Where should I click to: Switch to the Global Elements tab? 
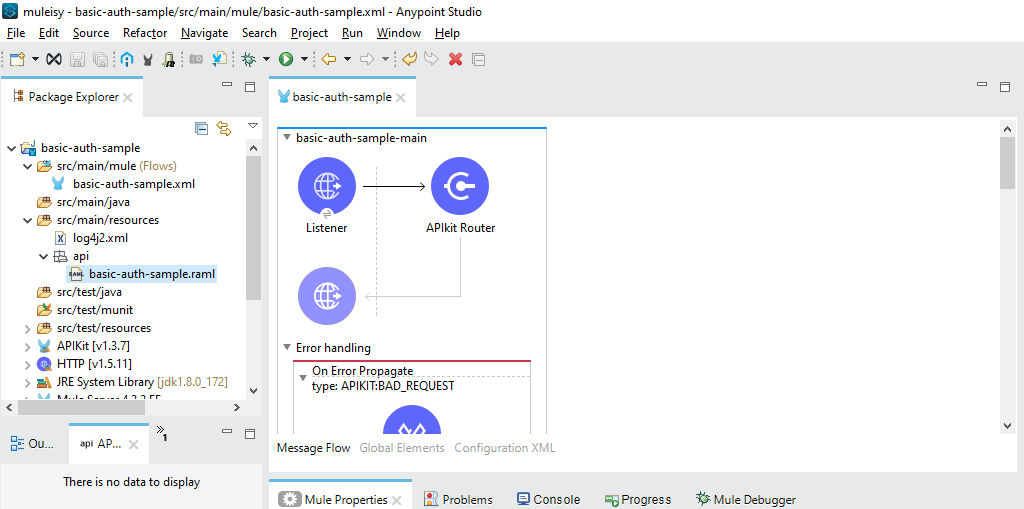click(x=402, y=448)
